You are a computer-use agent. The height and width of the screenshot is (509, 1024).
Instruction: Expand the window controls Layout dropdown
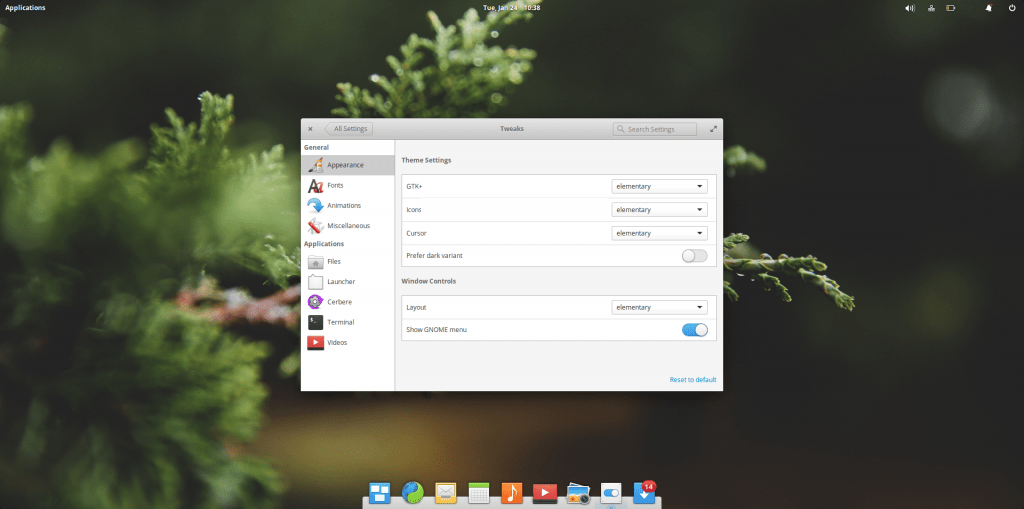pos(659,307)
